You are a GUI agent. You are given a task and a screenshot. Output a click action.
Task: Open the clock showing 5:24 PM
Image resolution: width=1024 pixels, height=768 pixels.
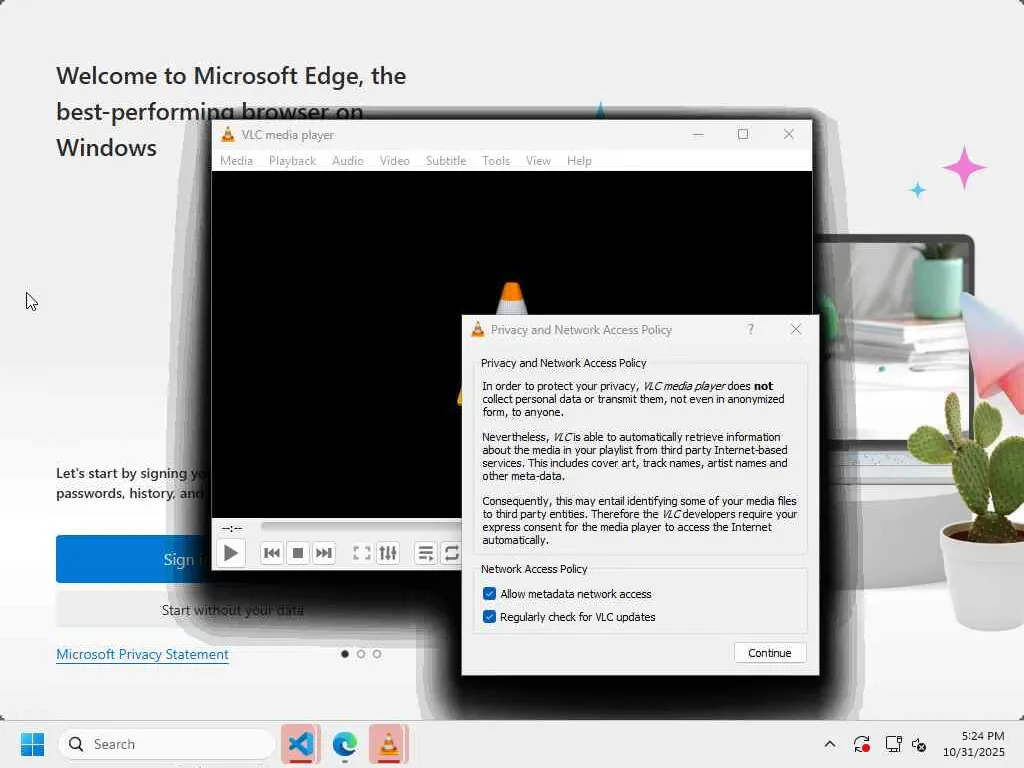click(973, 744)
